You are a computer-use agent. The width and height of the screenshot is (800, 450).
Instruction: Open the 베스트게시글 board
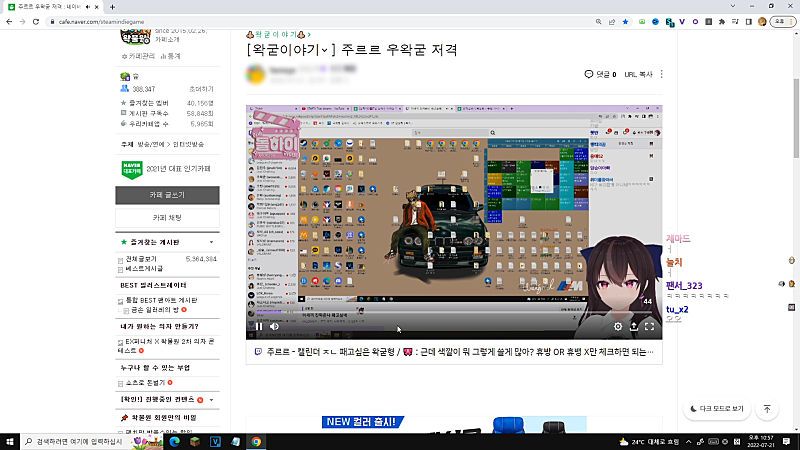point(144,268)
